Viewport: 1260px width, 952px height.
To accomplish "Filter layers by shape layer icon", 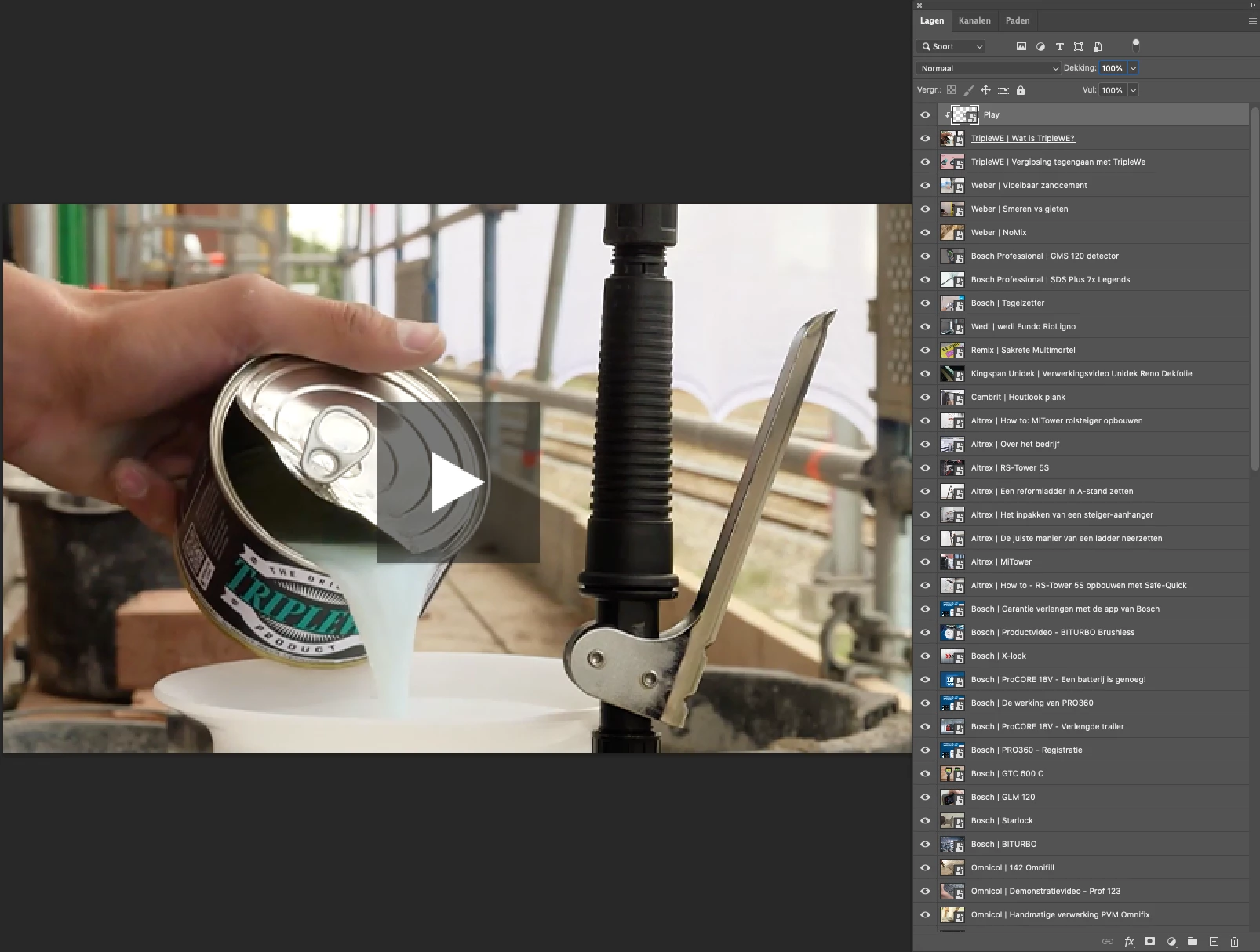I will [x=1078, y=46].
